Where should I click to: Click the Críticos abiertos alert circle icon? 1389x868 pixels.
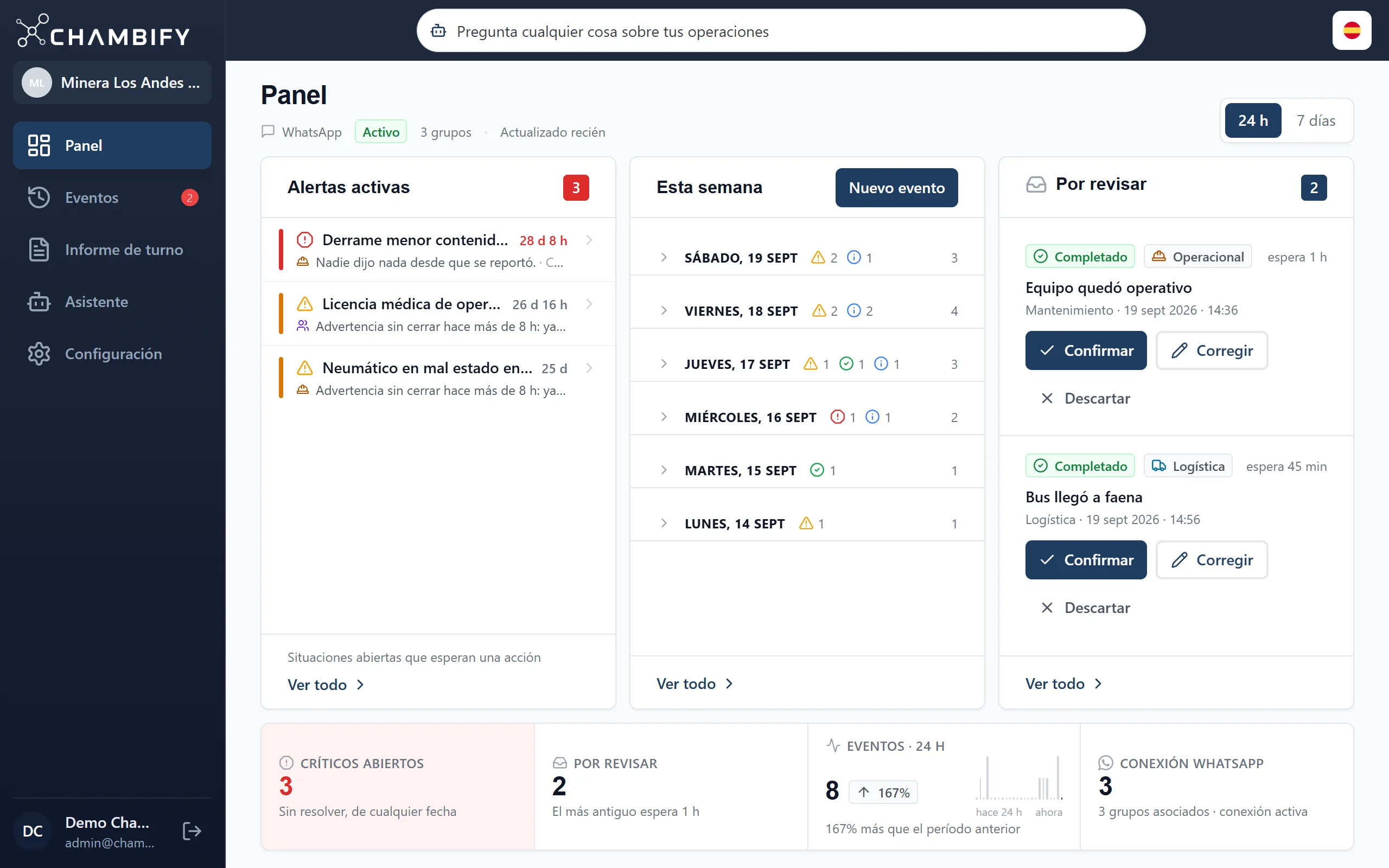pos(286,763)
